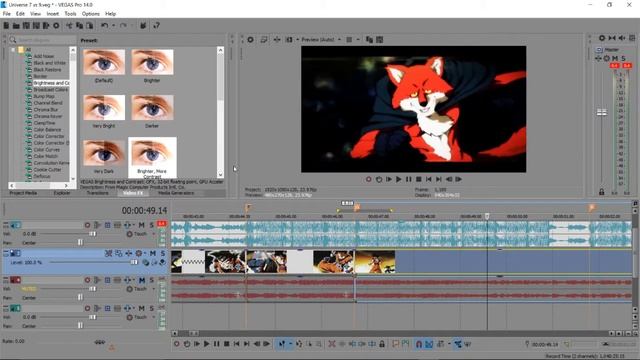
Task: Click the Undo arrow icon
Action: (x=105, y=26)
